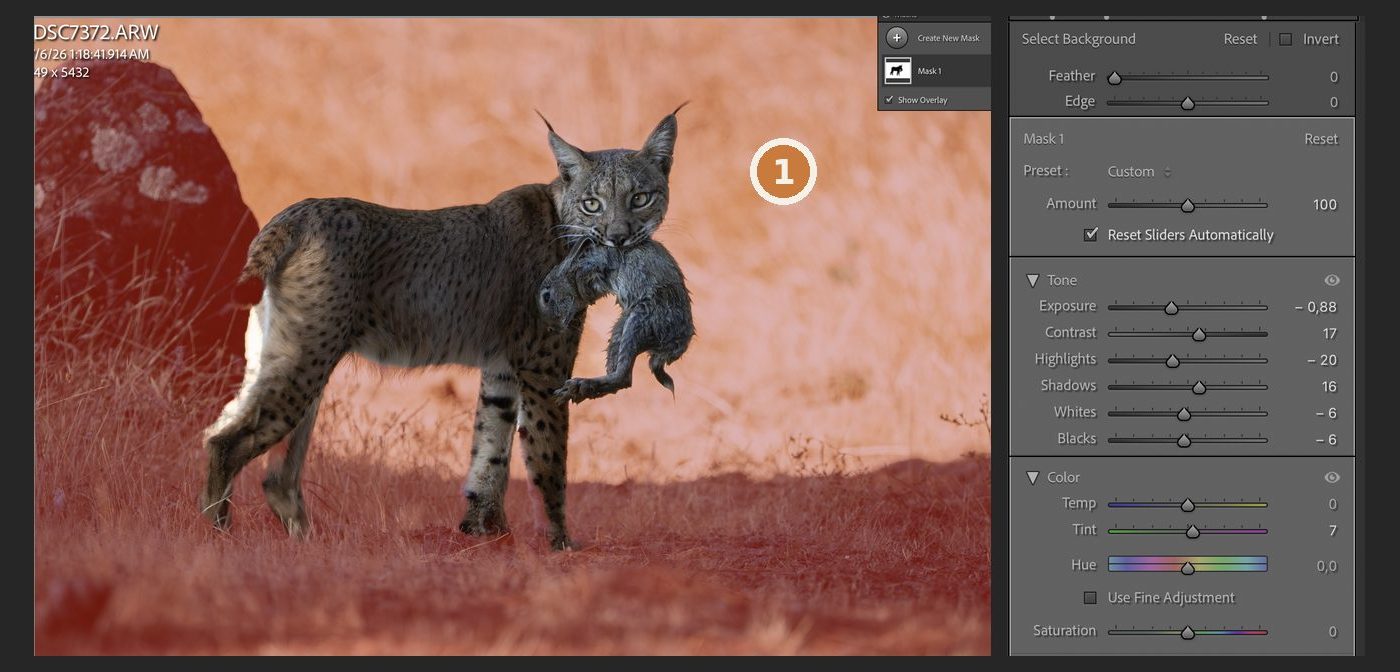Click on the Whites slider

coord(1187,414)
